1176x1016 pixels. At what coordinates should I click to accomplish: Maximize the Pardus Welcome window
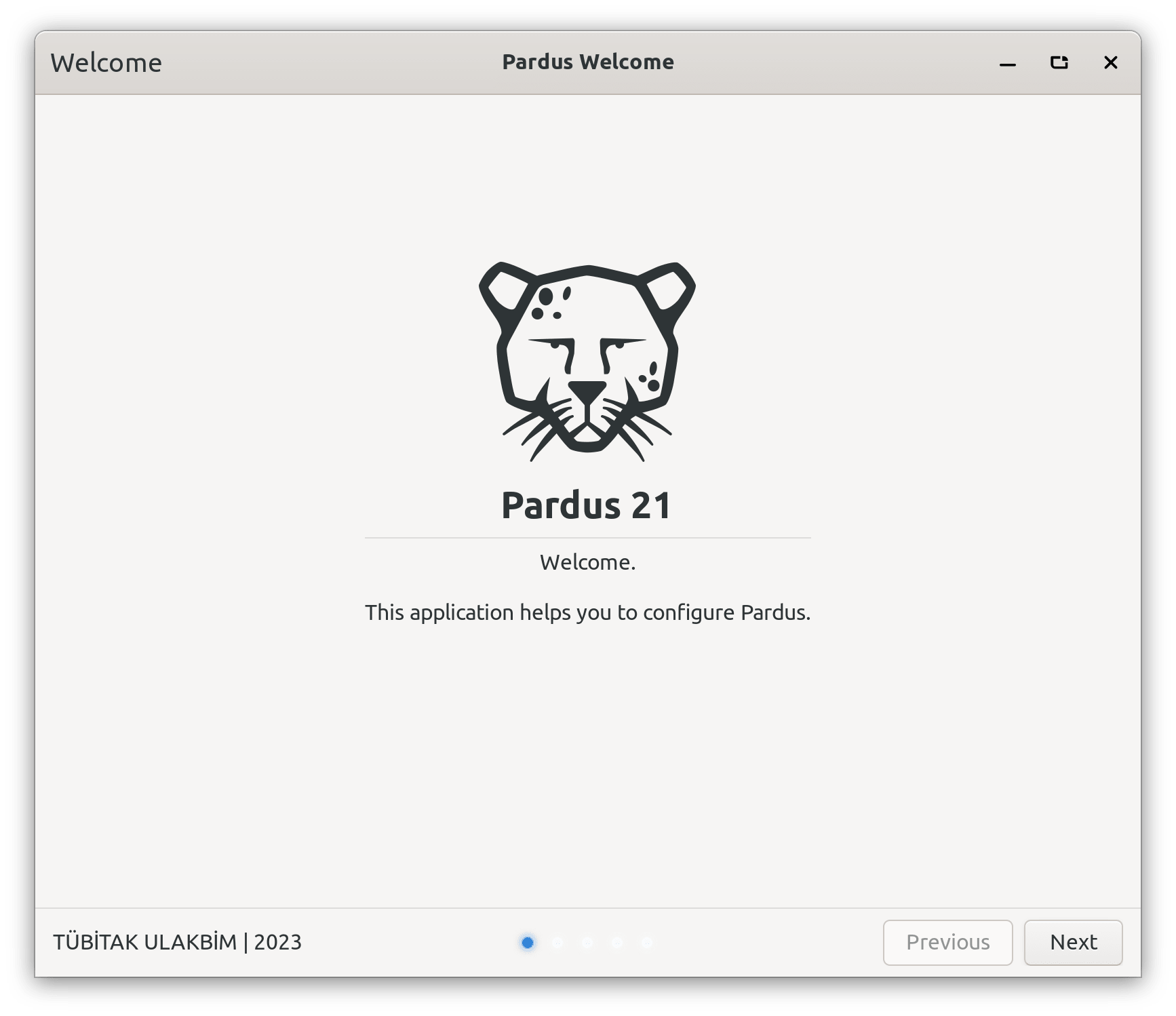[x=1059, y=63]
